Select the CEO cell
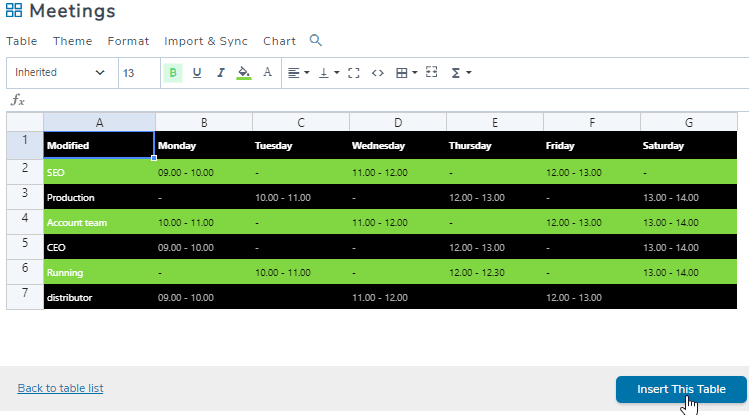This screenshot has height=415, width=749. (x=99, y=247)
